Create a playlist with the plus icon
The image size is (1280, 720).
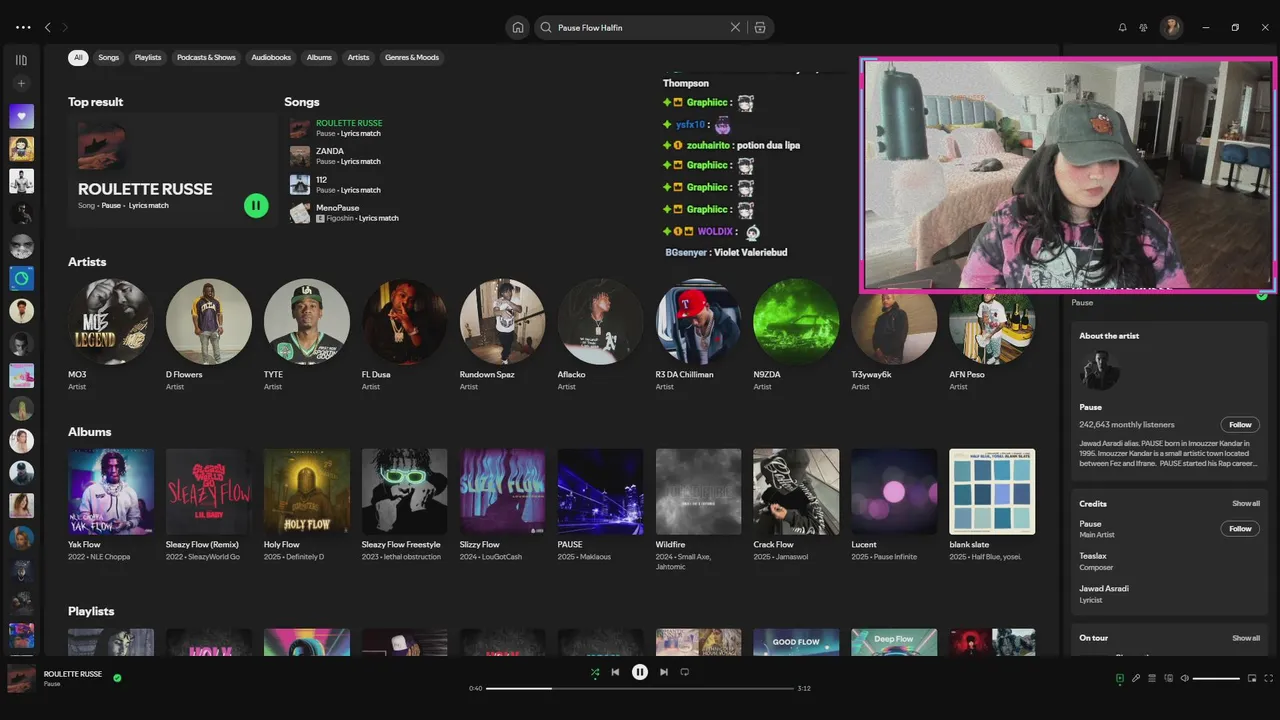tap(21, 83)
